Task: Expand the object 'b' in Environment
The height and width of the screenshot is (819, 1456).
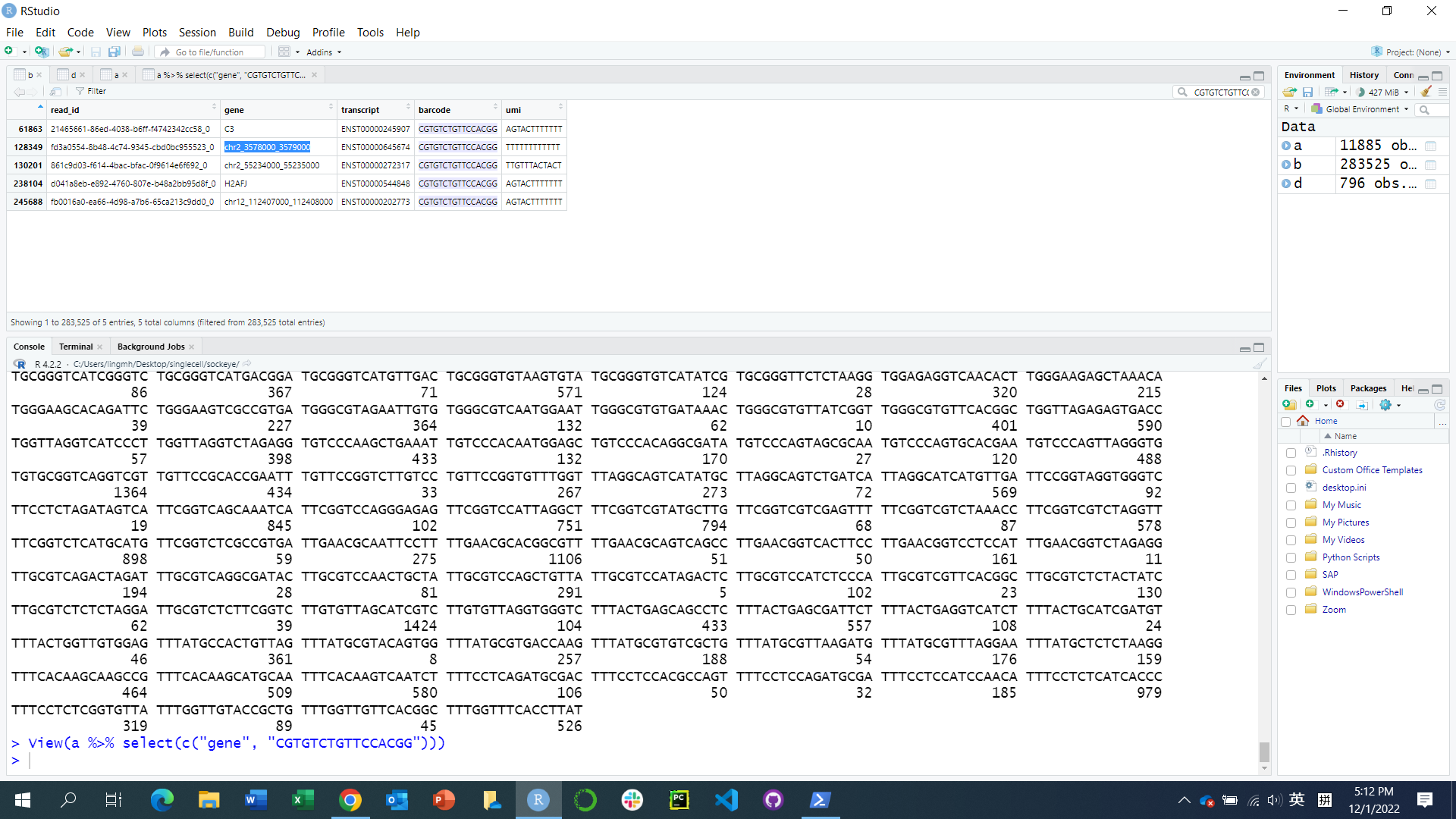Action: (x=1286, y=165)
